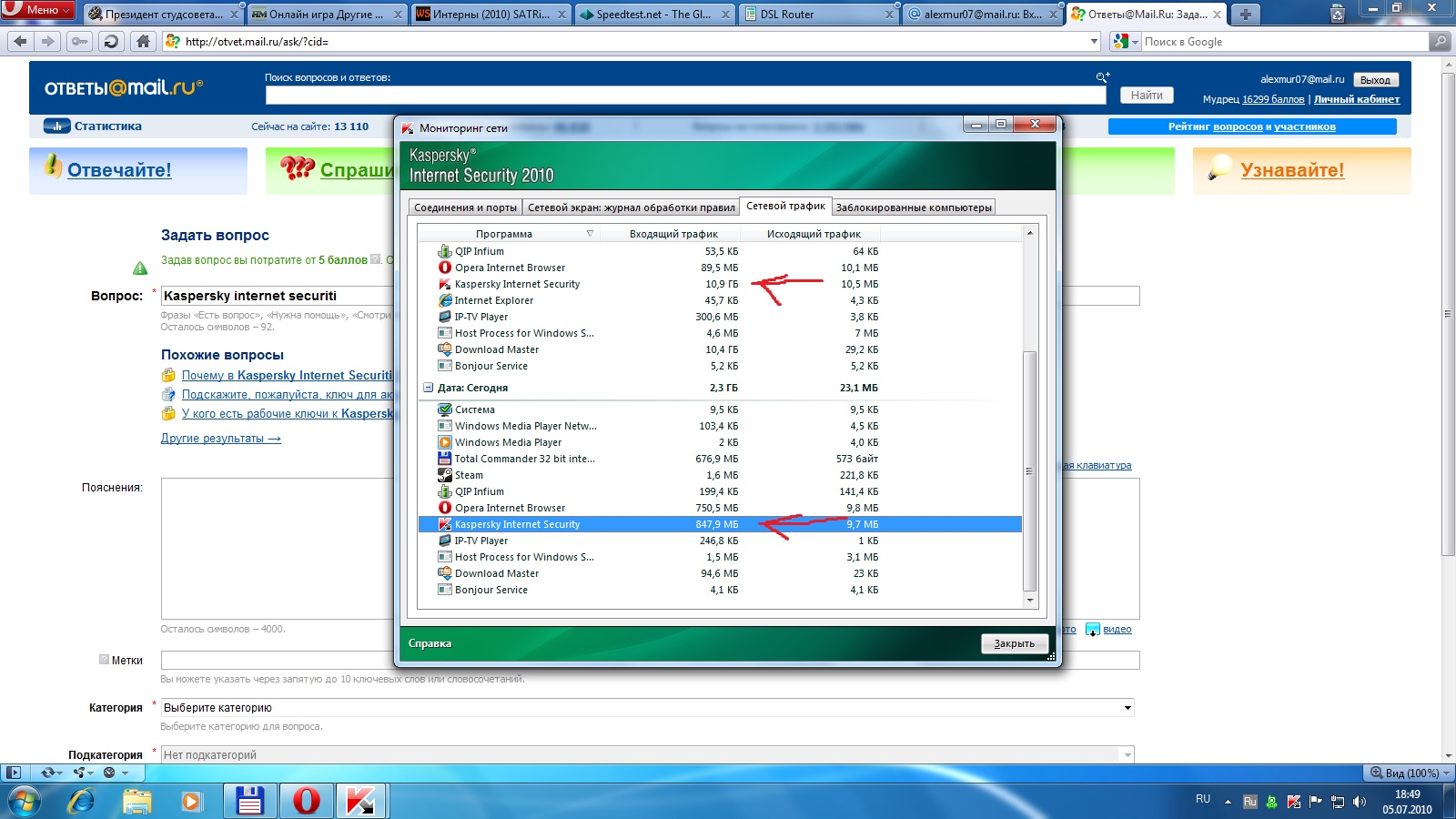Reload the page with the refresh icon
The width and height of the screenshot is (1456, 819).
111,41
